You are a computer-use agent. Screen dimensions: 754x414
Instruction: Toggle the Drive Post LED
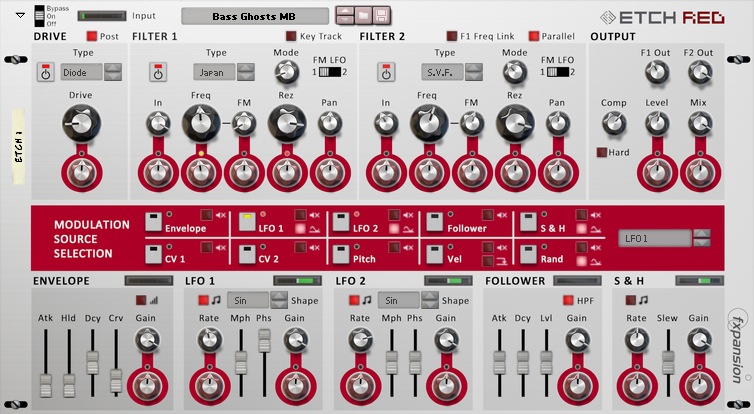point(91,36)
